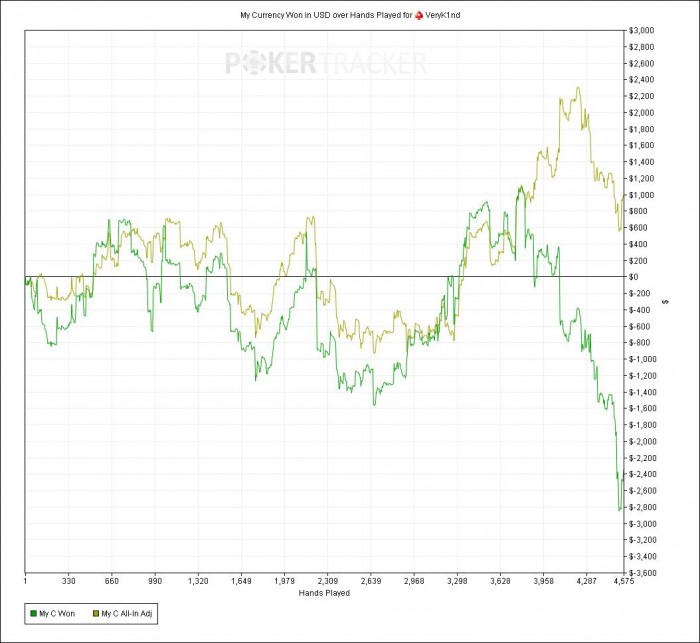700x643 pixels.
Task: Click the chart title for VeryK1nd
Action: pos(350,15)
